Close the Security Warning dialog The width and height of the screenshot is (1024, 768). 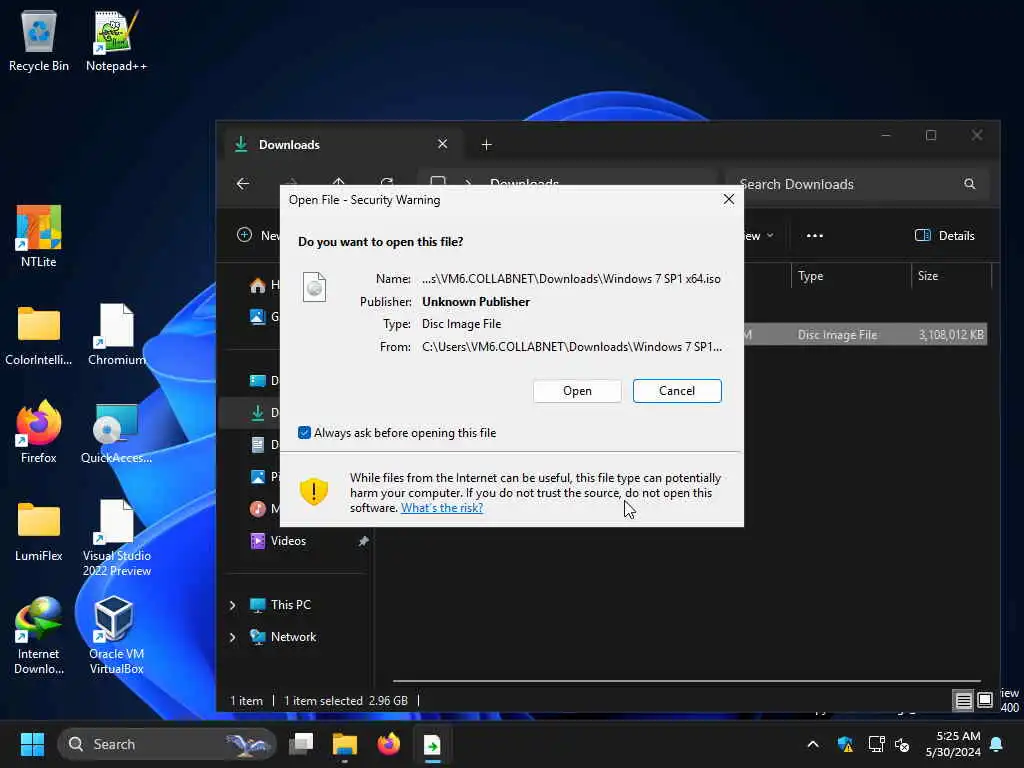click(729, 199)
